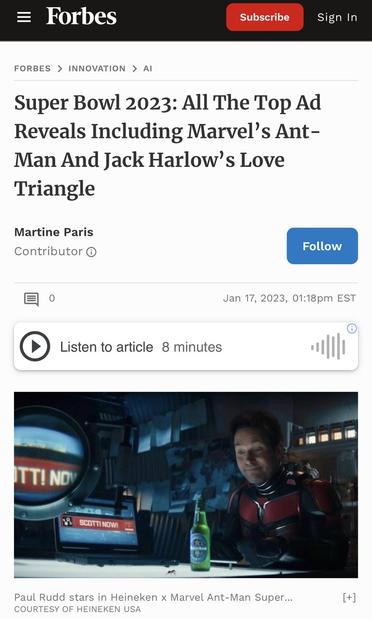The height and width of the screenshot is (619, 372).
Task: Open the AI breadcrumb category
Action: pos(148,69)
